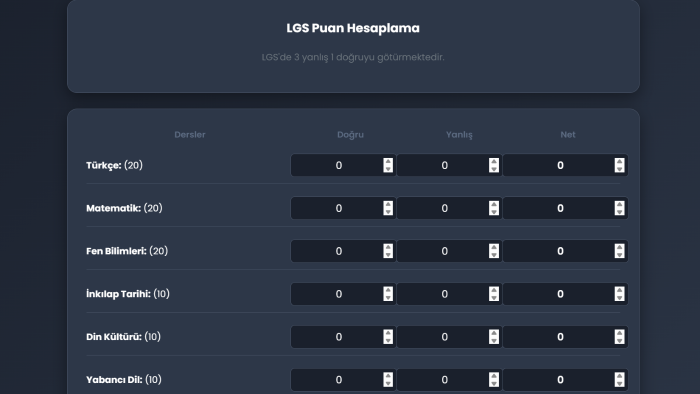Click the Matematik: (20) row label
This screenshot has height=394, width=700.
(x=124, y=208)
